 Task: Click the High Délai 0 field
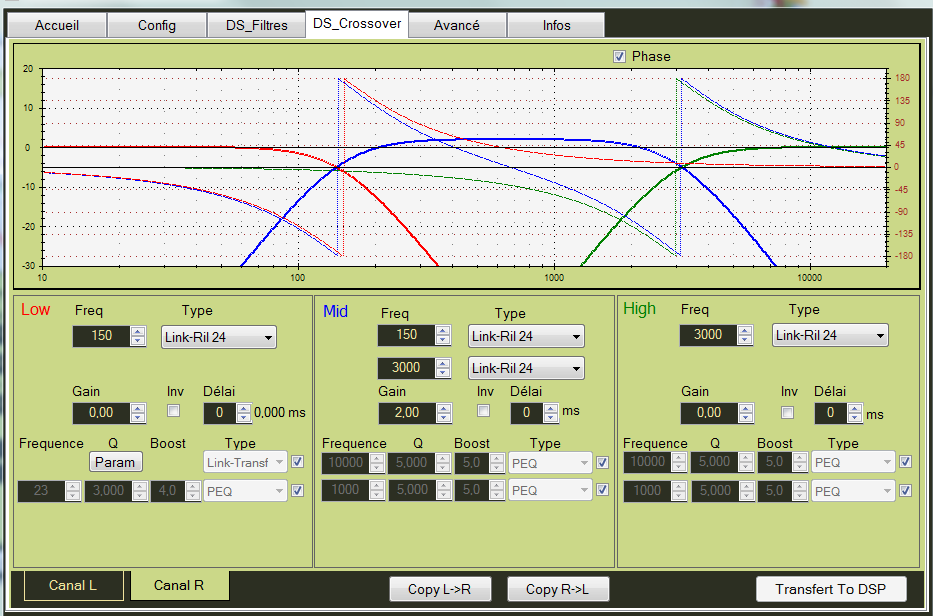[831, 414]
